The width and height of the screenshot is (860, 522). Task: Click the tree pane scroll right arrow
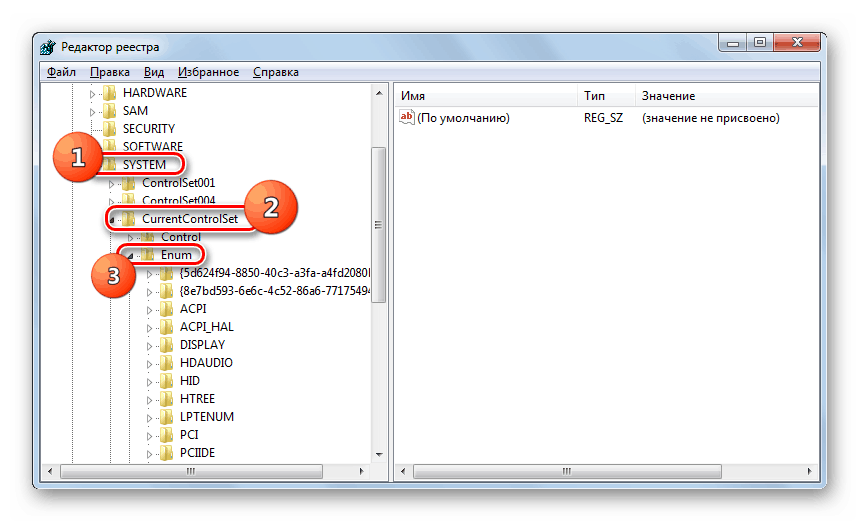[x=361, y=471]
